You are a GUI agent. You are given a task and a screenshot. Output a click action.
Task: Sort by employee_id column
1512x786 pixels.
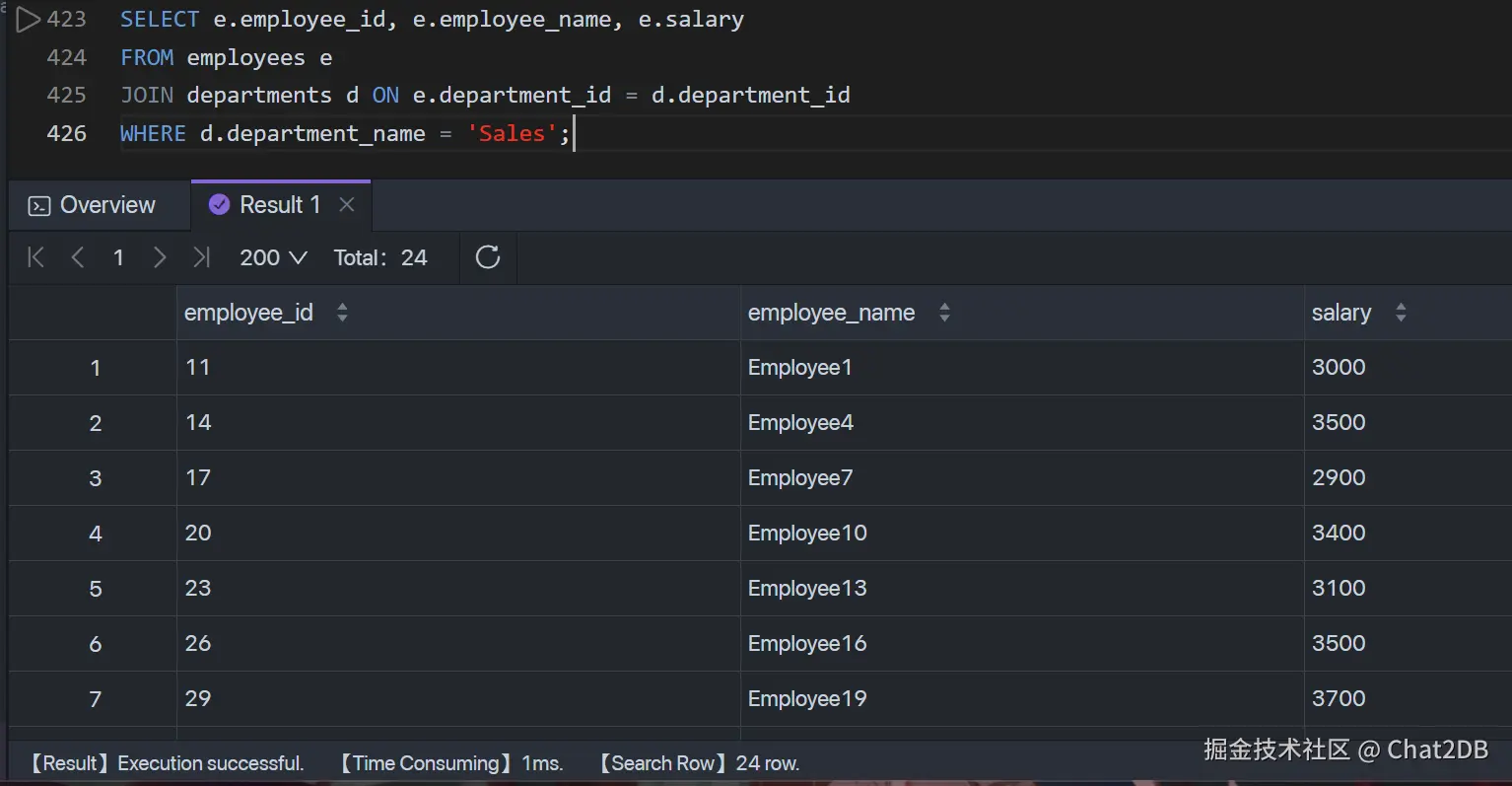click(x=342, y=313)
